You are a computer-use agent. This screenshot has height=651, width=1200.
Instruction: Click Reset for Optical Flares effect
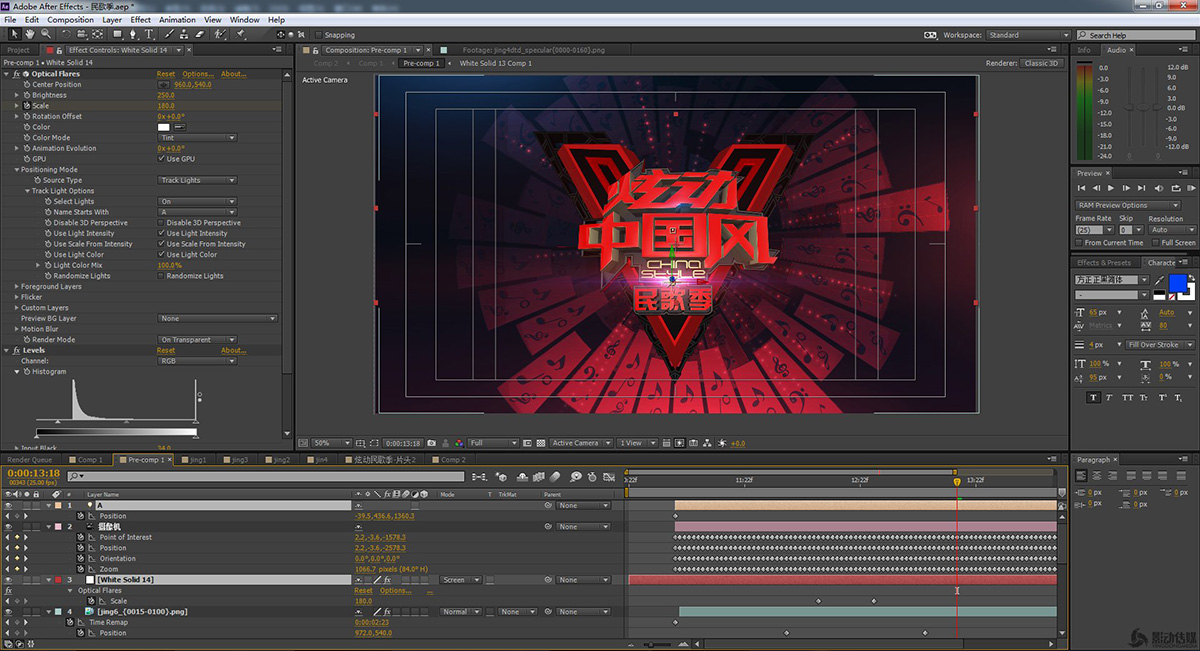coord(165,74)
